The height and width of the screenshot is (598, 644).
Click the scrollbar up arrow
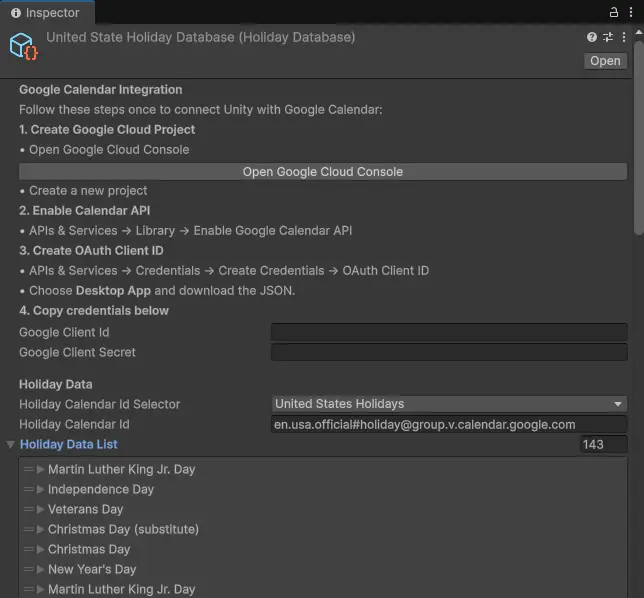pos(639,32)
